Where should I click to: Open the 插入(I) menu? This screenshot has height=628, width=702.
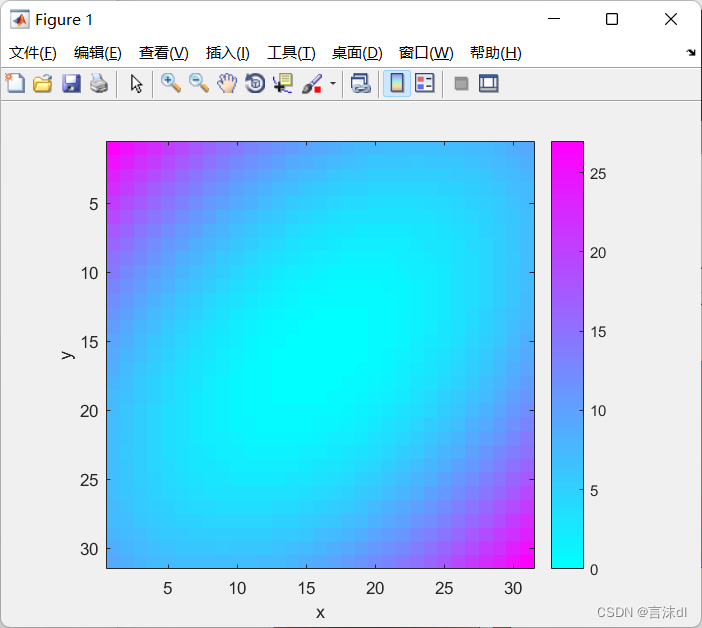coord(227,53)
